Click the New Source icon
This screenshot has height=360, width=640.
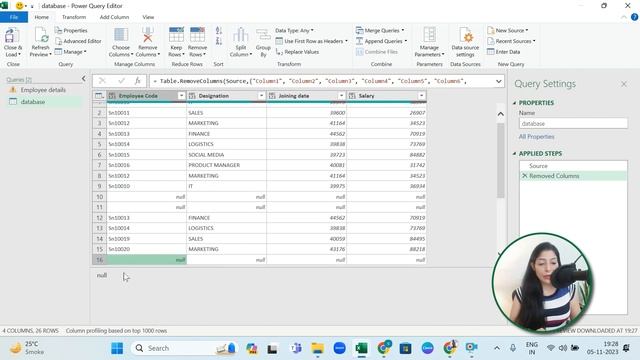click(x=491, y=31)
